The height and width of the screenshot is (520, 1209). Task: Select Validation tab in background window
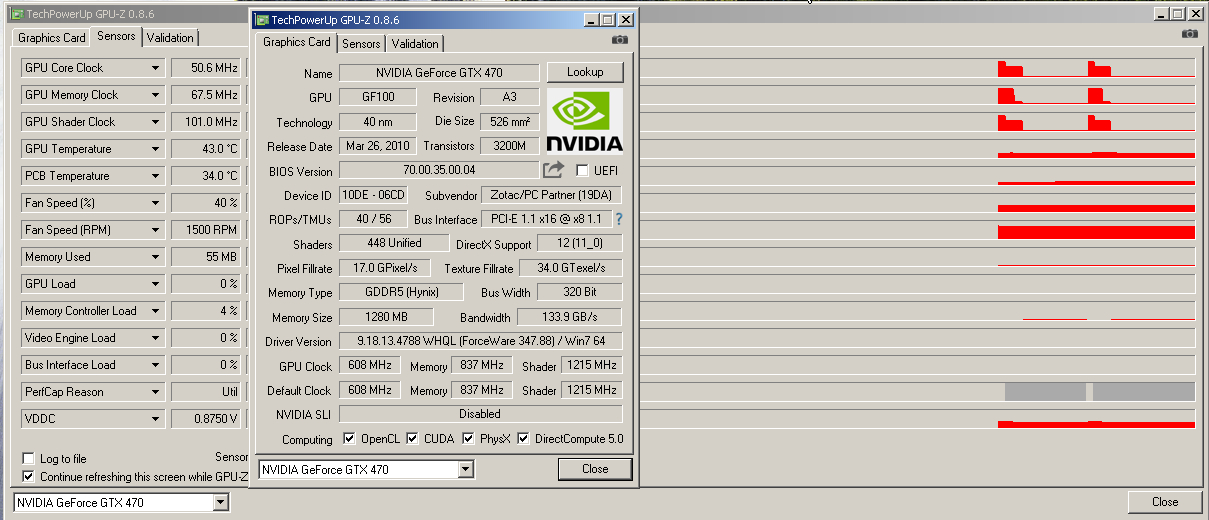(x=171, y=38)
